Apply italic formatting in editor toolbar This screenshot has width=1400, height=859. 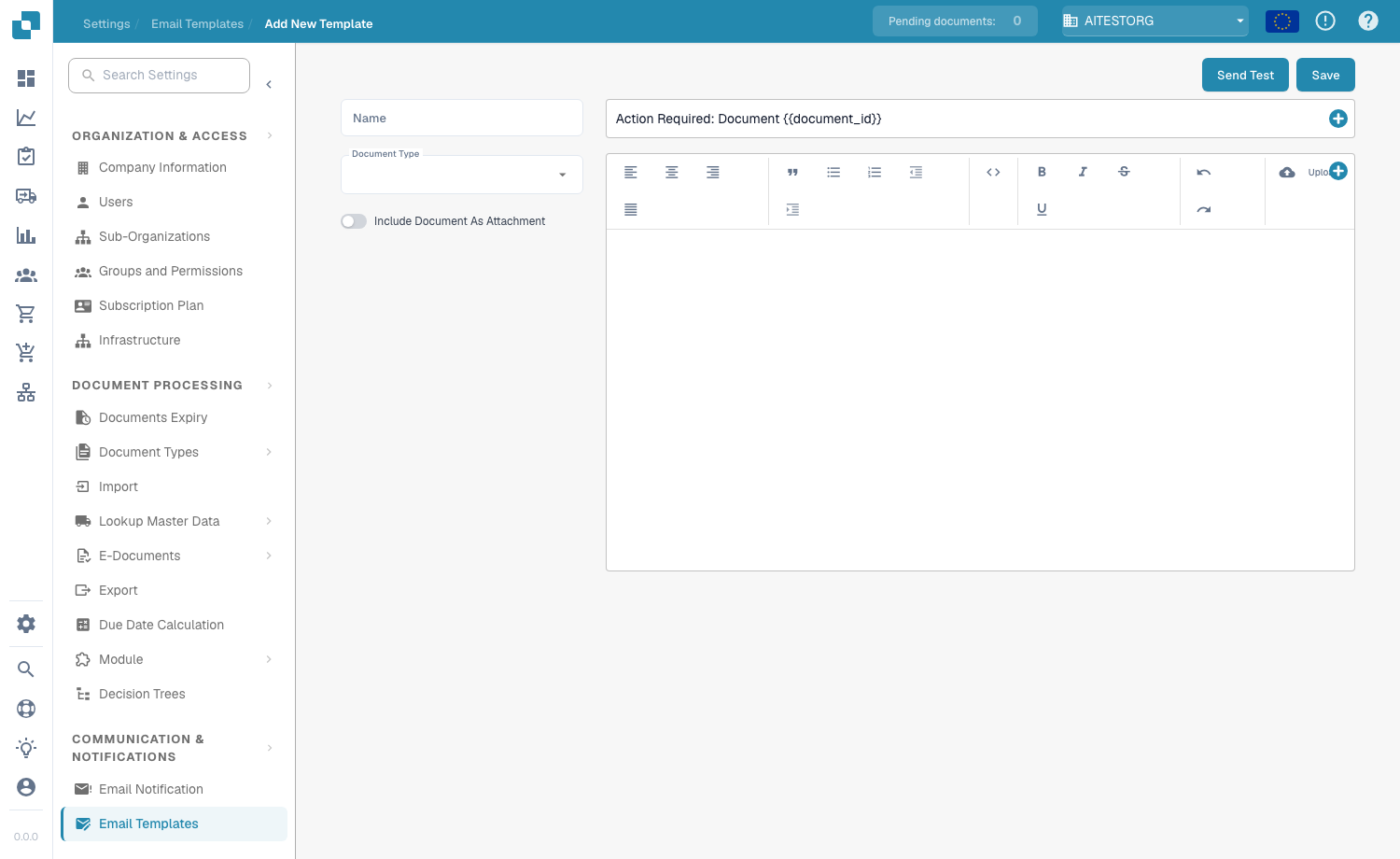[x=1083, y=172]
